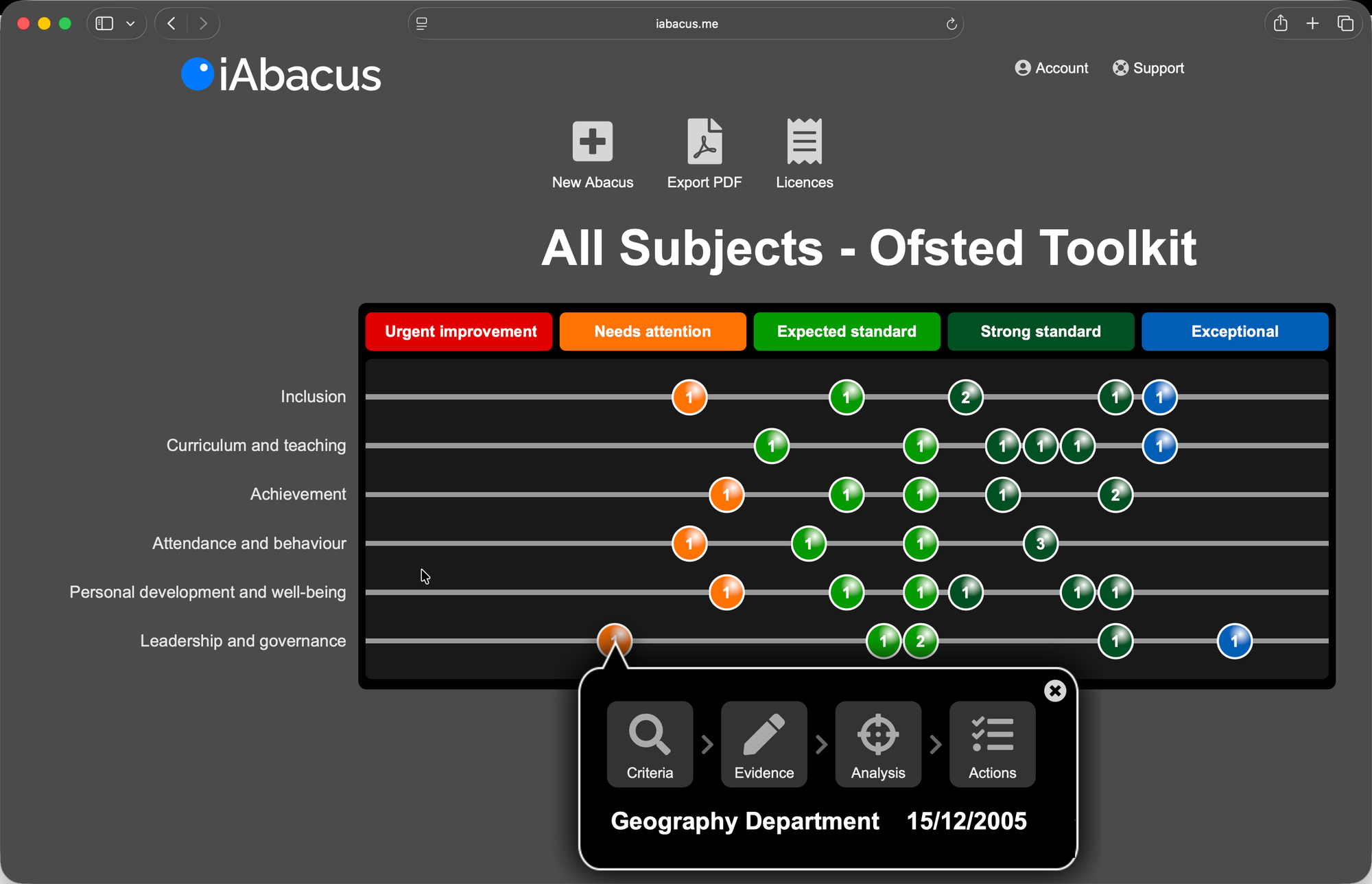
Task: Close the Geography Department popup
Action: [x=1055, y=690]
